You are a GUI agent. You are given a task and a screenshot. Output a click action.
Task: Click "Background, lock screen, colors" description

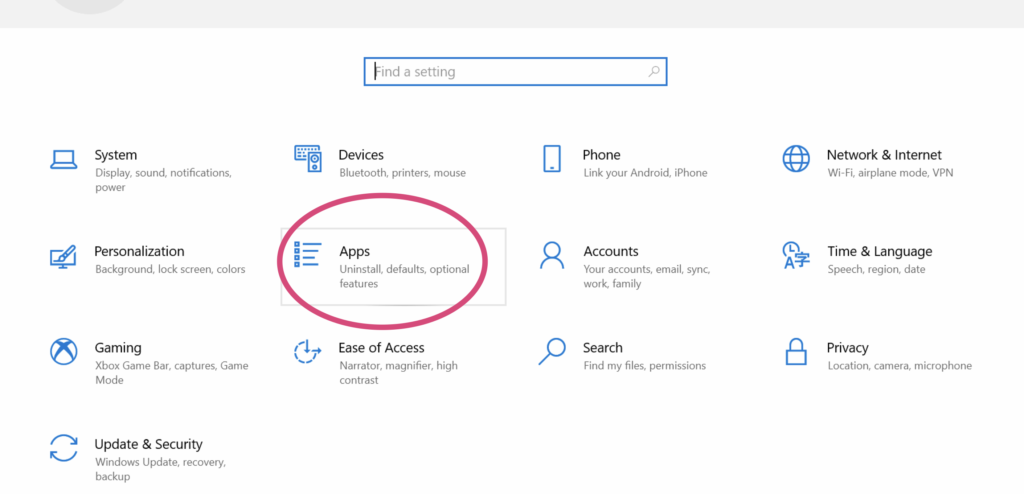point(170,269)
